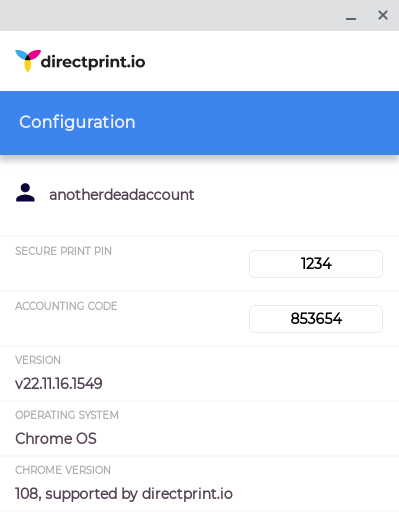Screen dimensions: 399x516
Task: Click the CHROME VERSION label
Action: (63, 470)
